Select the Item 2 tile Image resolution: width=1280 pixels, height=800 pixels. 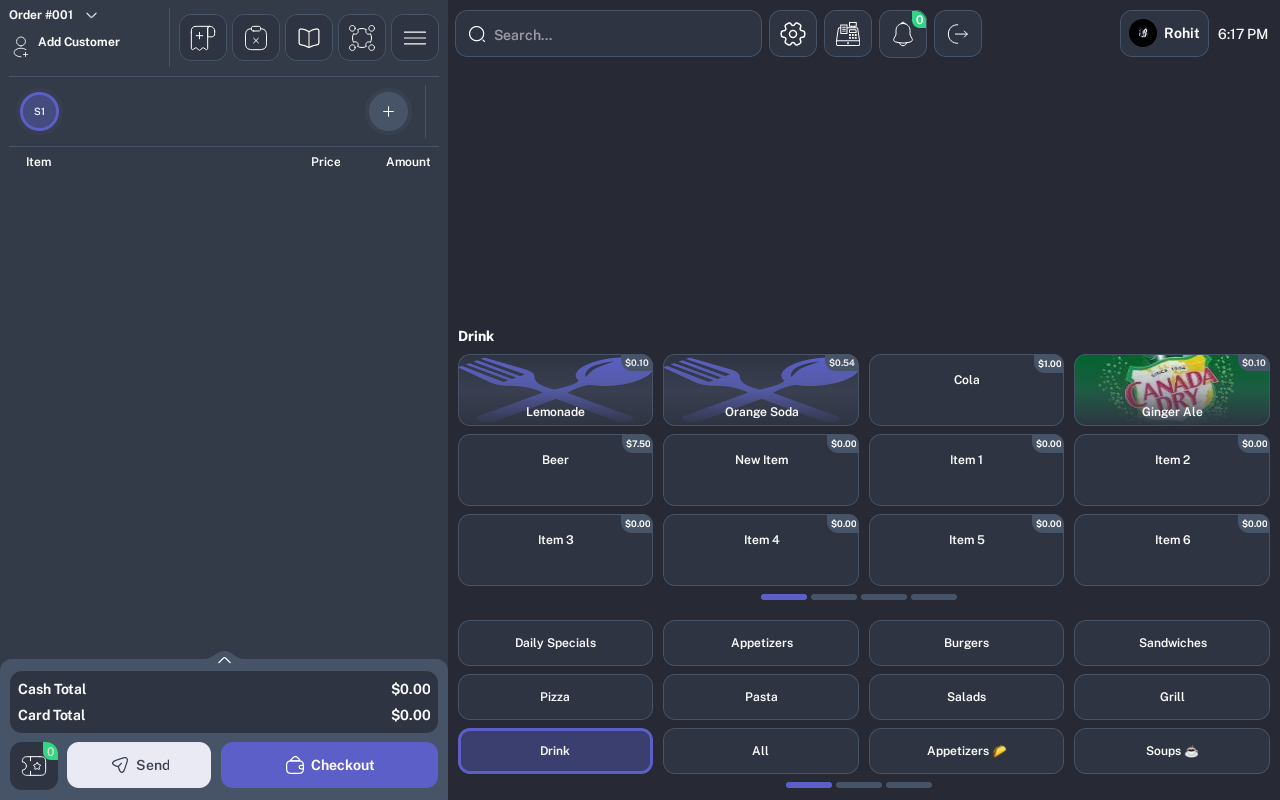(x=1172, y=470)
